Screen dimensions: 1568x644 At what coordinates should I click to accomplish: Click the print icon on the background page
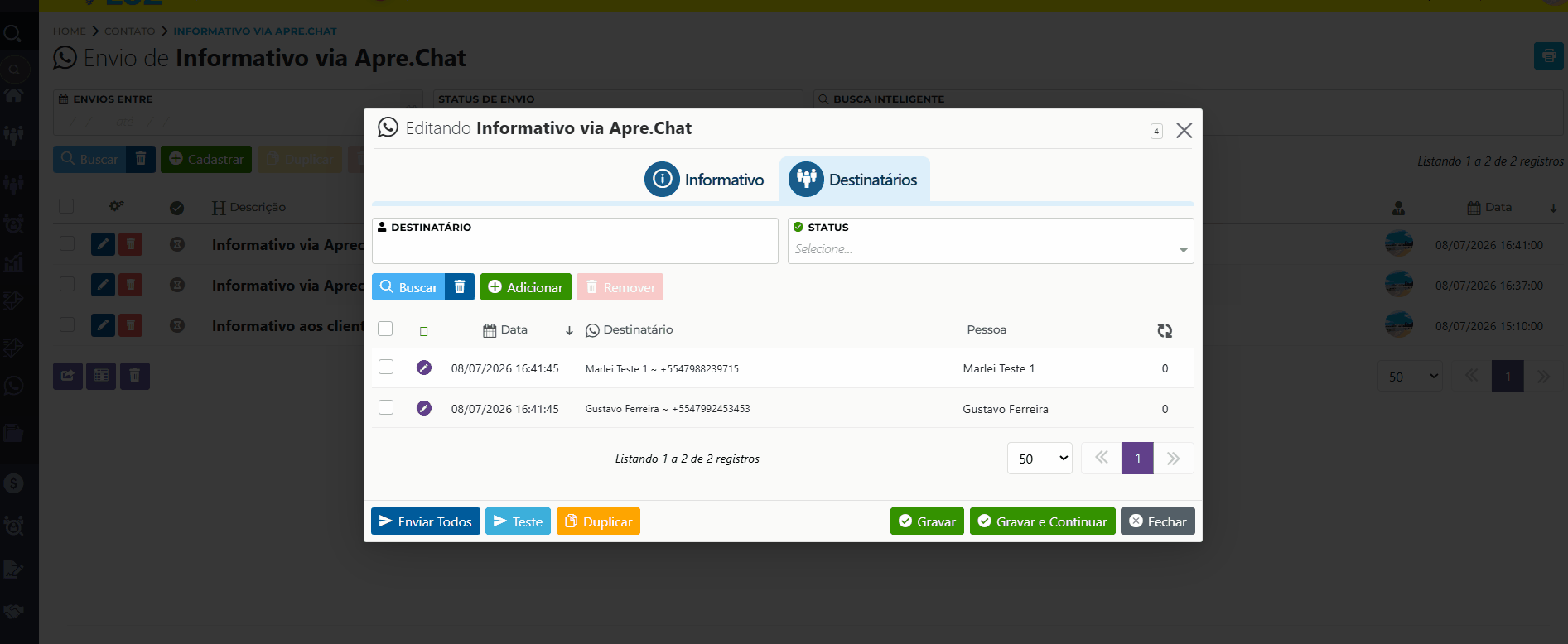(1548, 56)
